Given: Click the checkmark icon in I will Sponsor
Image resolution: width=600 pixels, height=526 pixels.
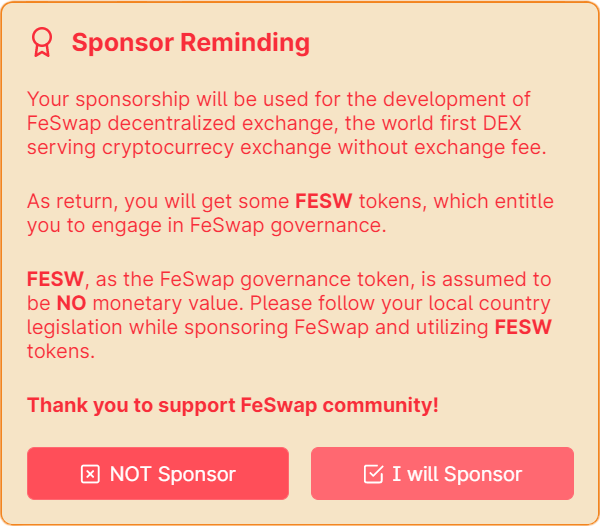Looking at the screenshot, I should pyautogui.click(x=373, y=474).
